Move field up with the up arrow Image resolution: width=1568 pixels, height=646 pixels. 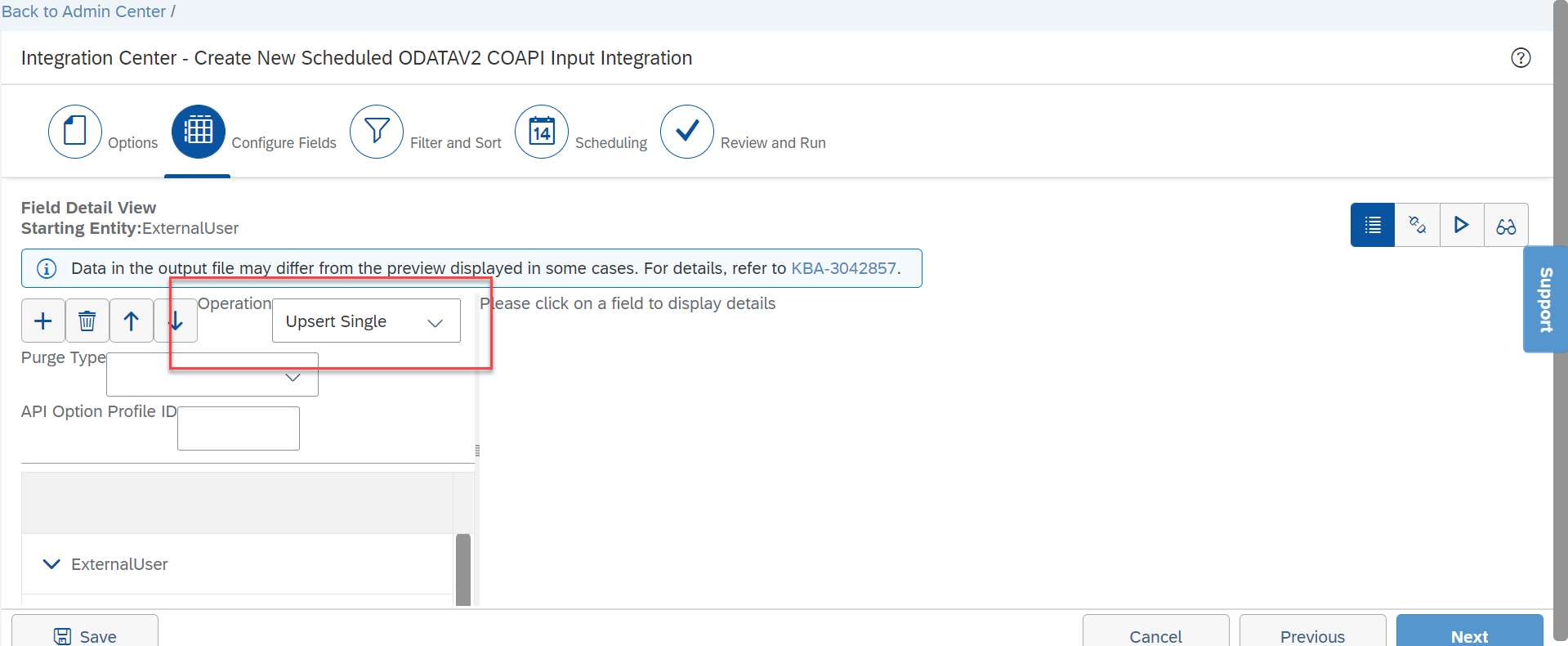pyautogui.click(x=132, y=321)
